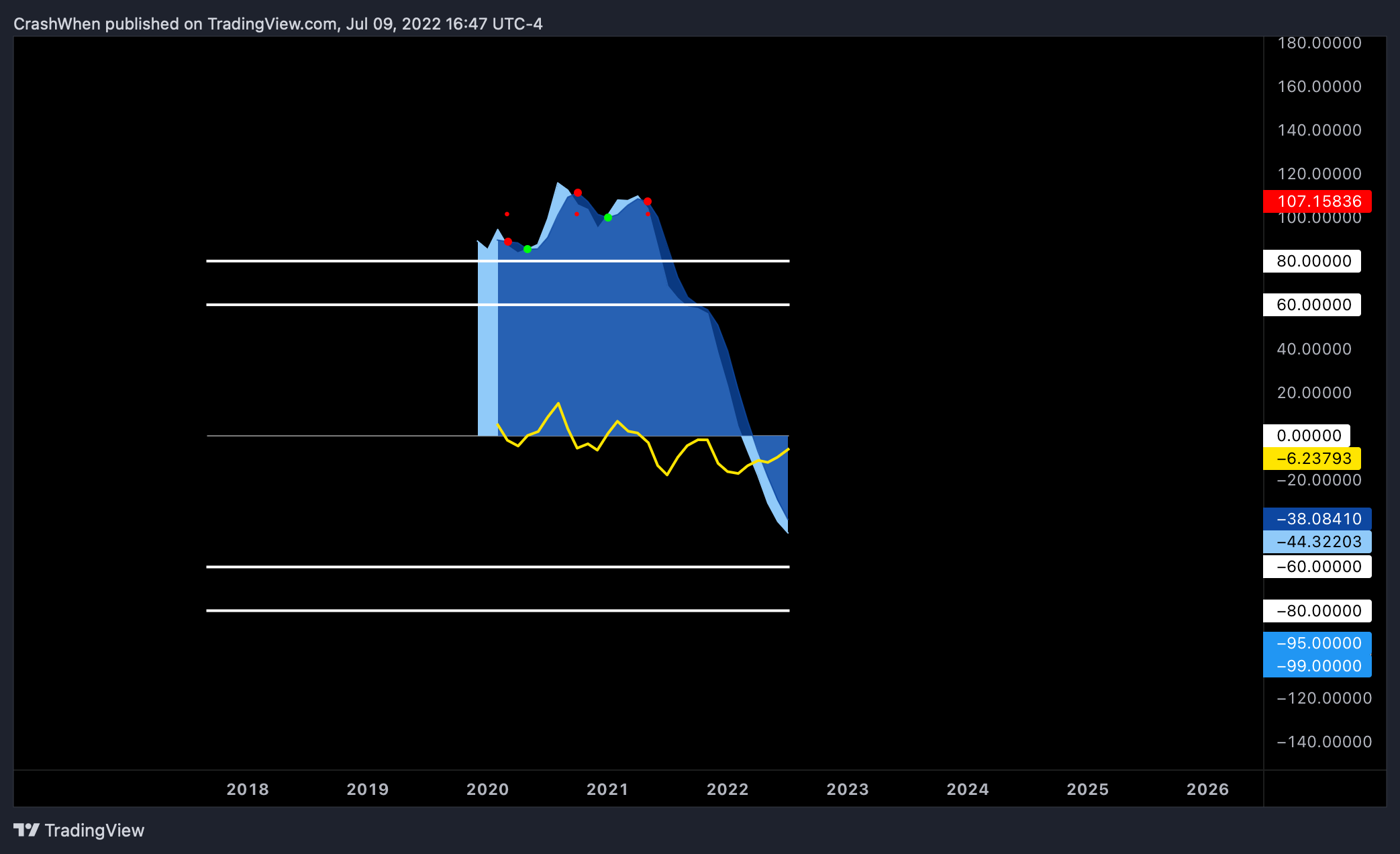The image size is (1400, 854).
Task: Click the TradingView wordmark text
Action: [x=95, y=831]
